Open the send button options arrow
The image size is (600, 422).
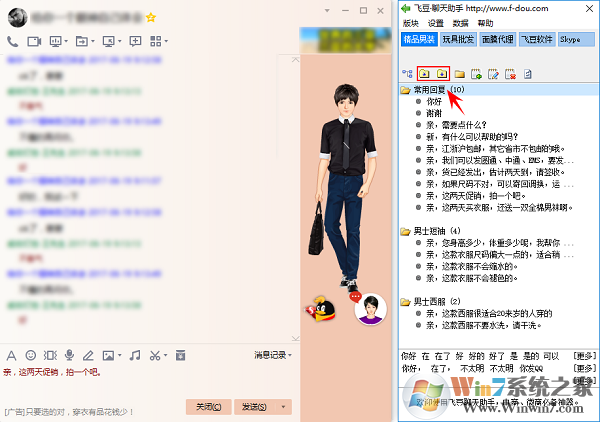(284, 407)
